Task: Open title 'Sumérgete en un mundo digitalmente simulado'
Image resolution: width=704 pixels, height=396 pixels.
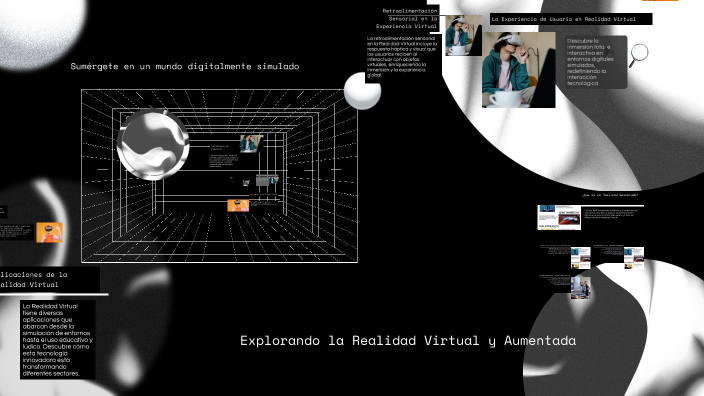Action: pos(185,66)
